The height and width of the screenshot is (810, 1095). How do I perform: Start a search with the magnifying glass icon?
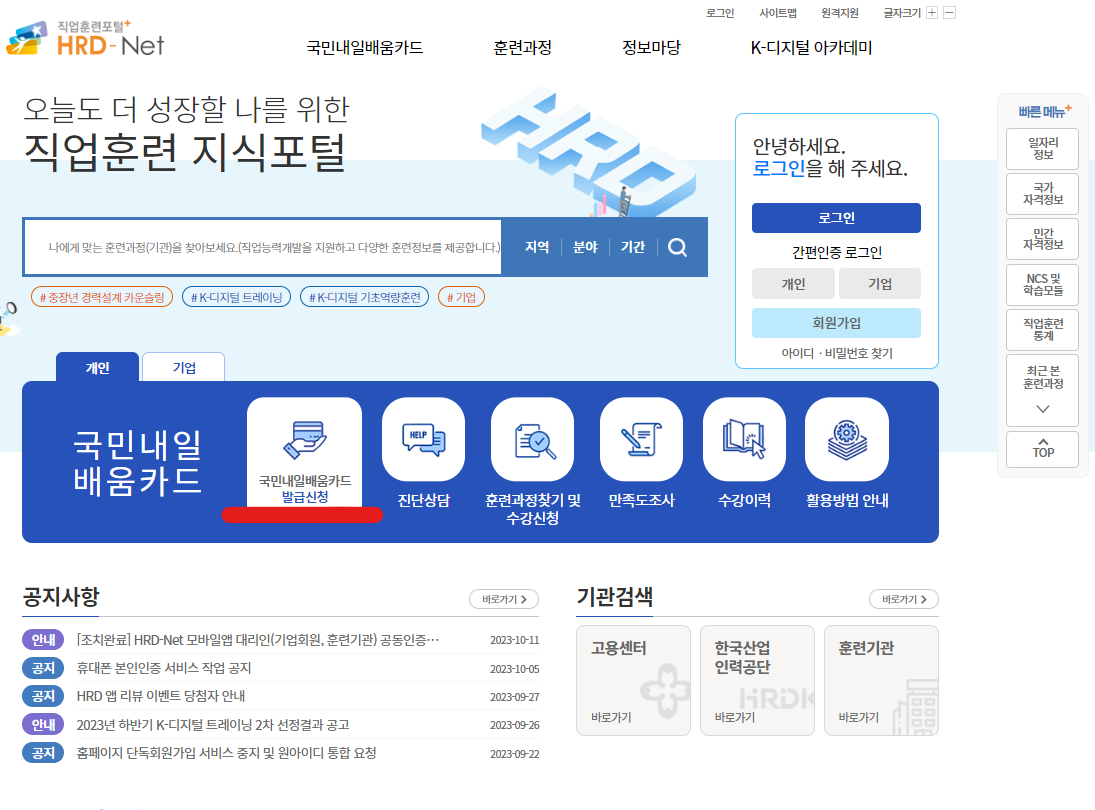coord(678,247)
